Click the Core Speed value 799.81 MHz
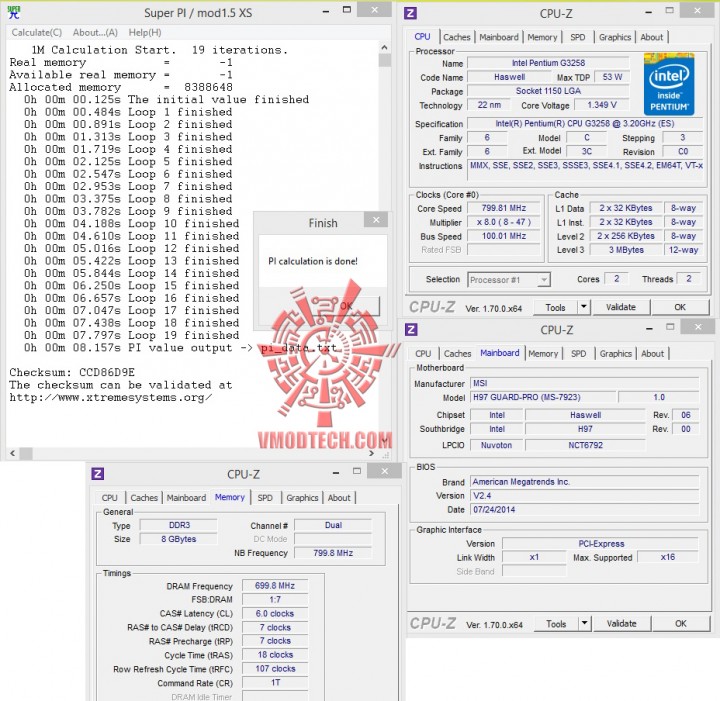 (504, 208)
